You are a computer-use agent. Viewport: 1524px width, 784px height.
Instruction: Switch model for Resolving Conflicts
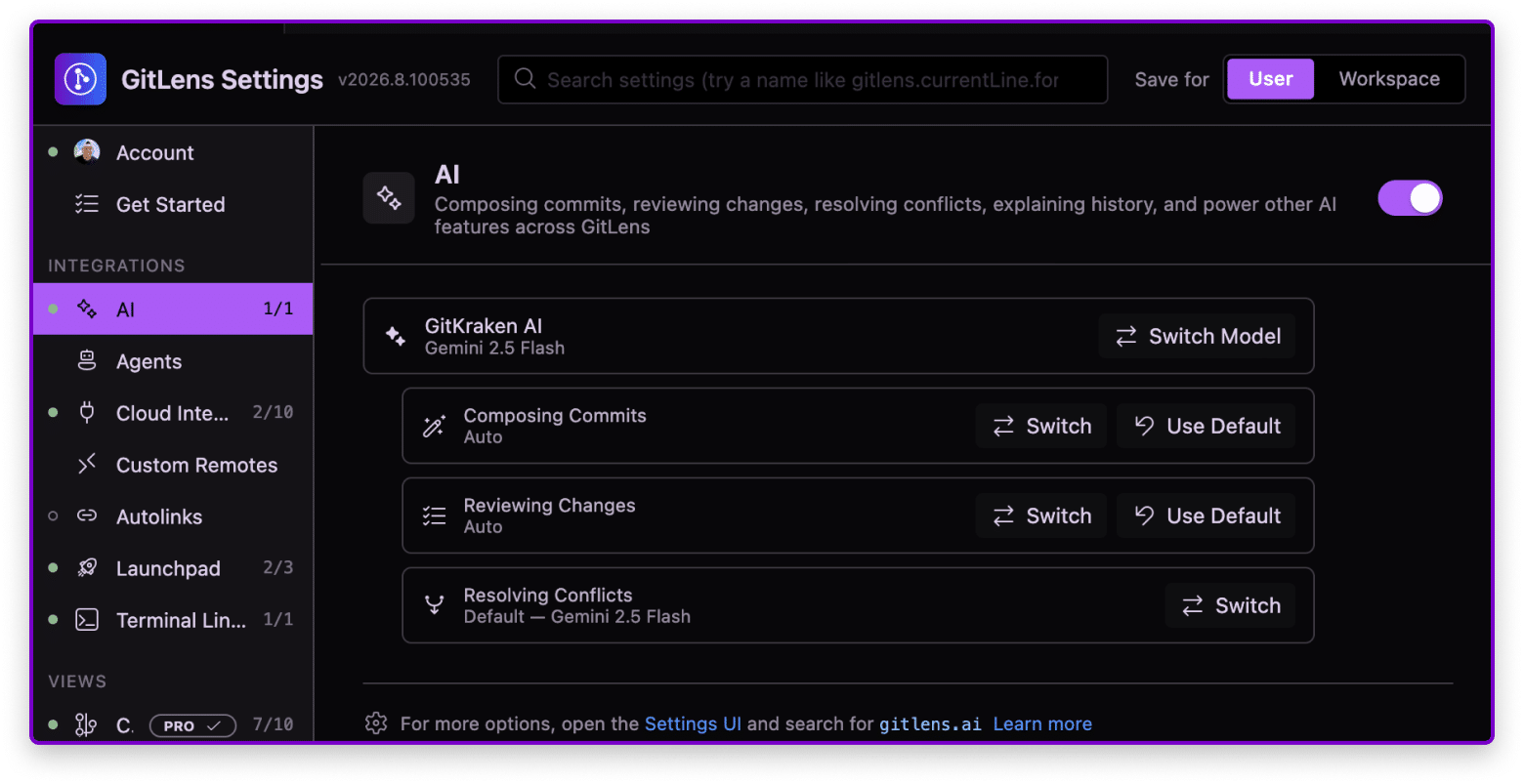(1230, 605)
